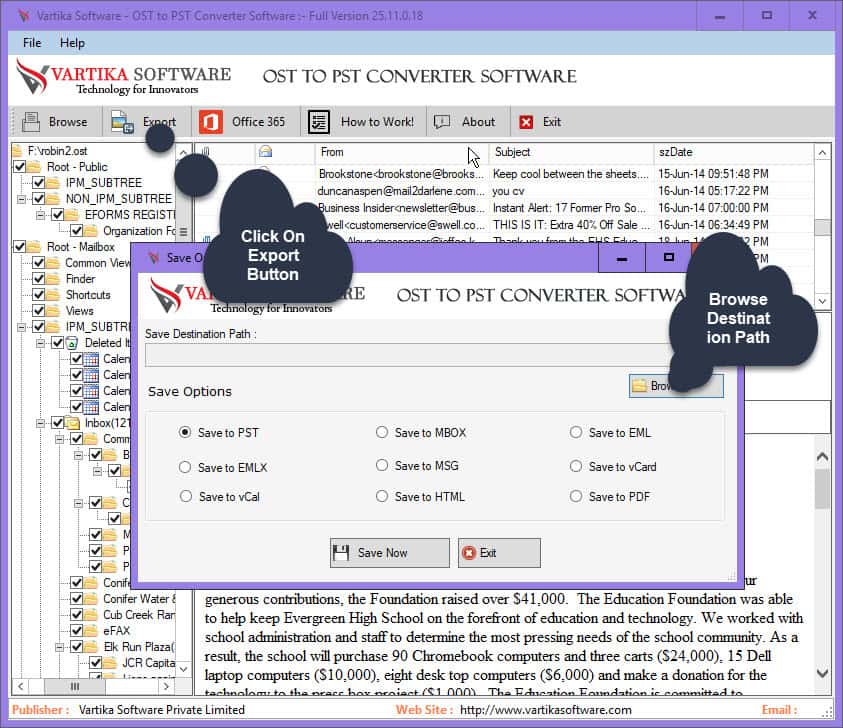
Task: Click the Save Now button
Action: pos(389,553)
